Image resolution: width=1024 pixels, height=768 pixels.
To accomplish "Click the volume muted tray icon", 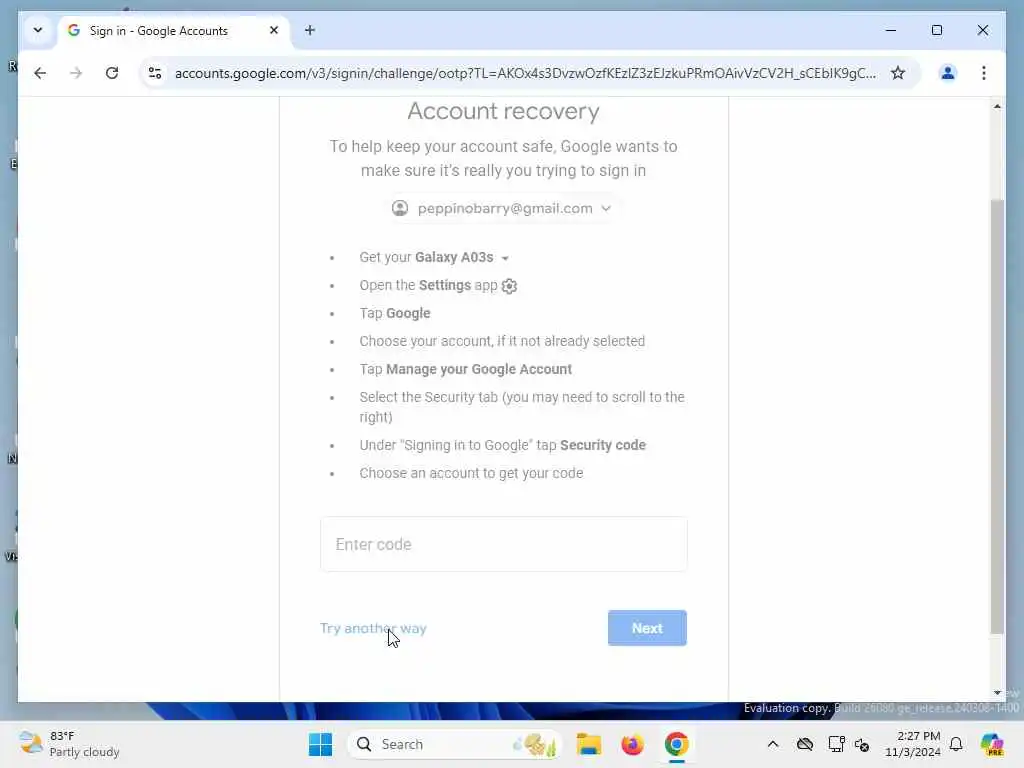I will [862, 744].
